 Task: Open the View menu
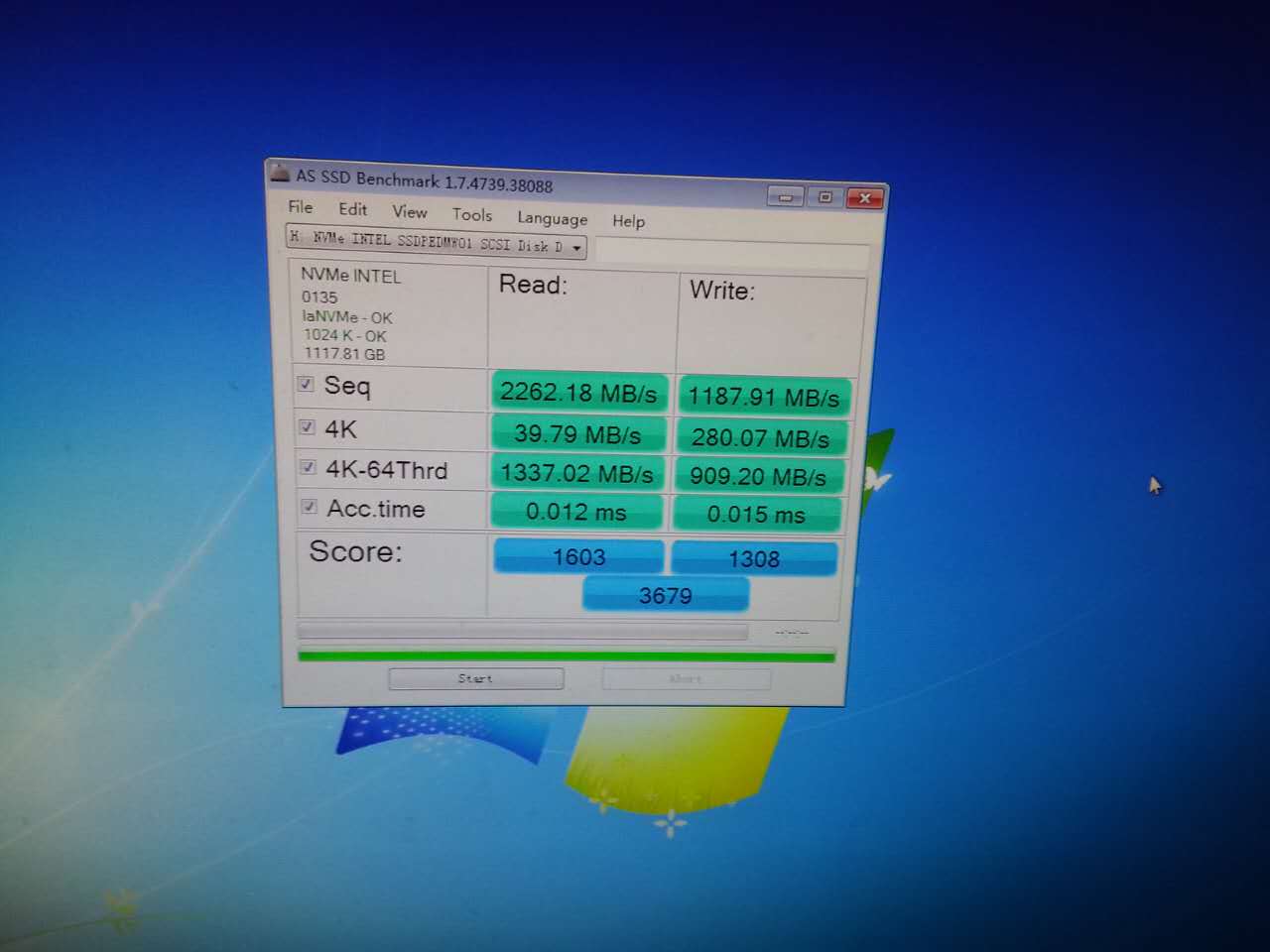coord(409,211)
